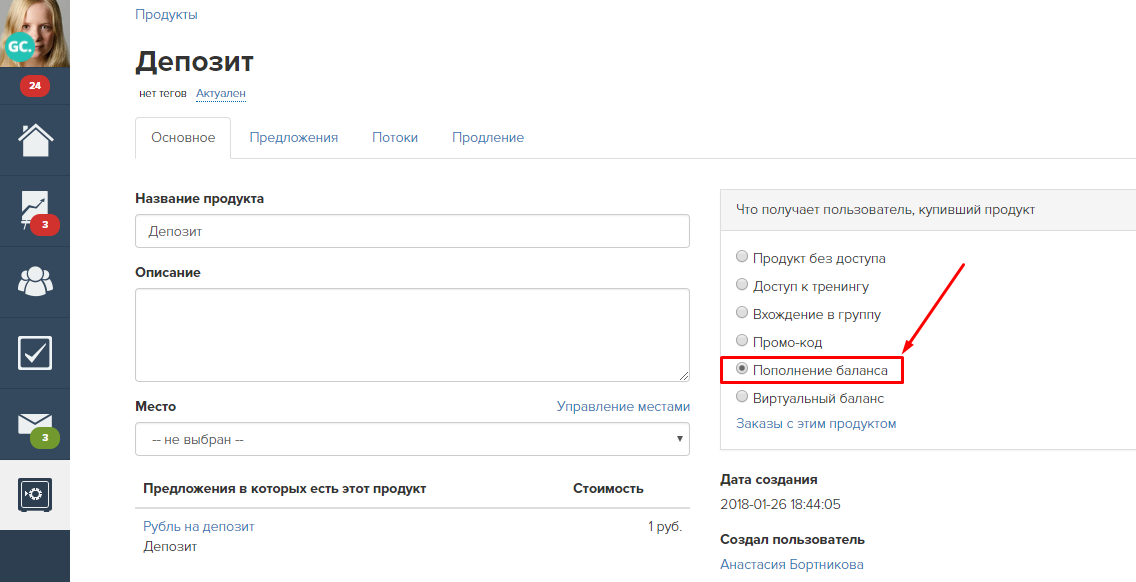Open the users group icon in sidebar
The width and height of the screenshot is (1136, 582).
35,282
